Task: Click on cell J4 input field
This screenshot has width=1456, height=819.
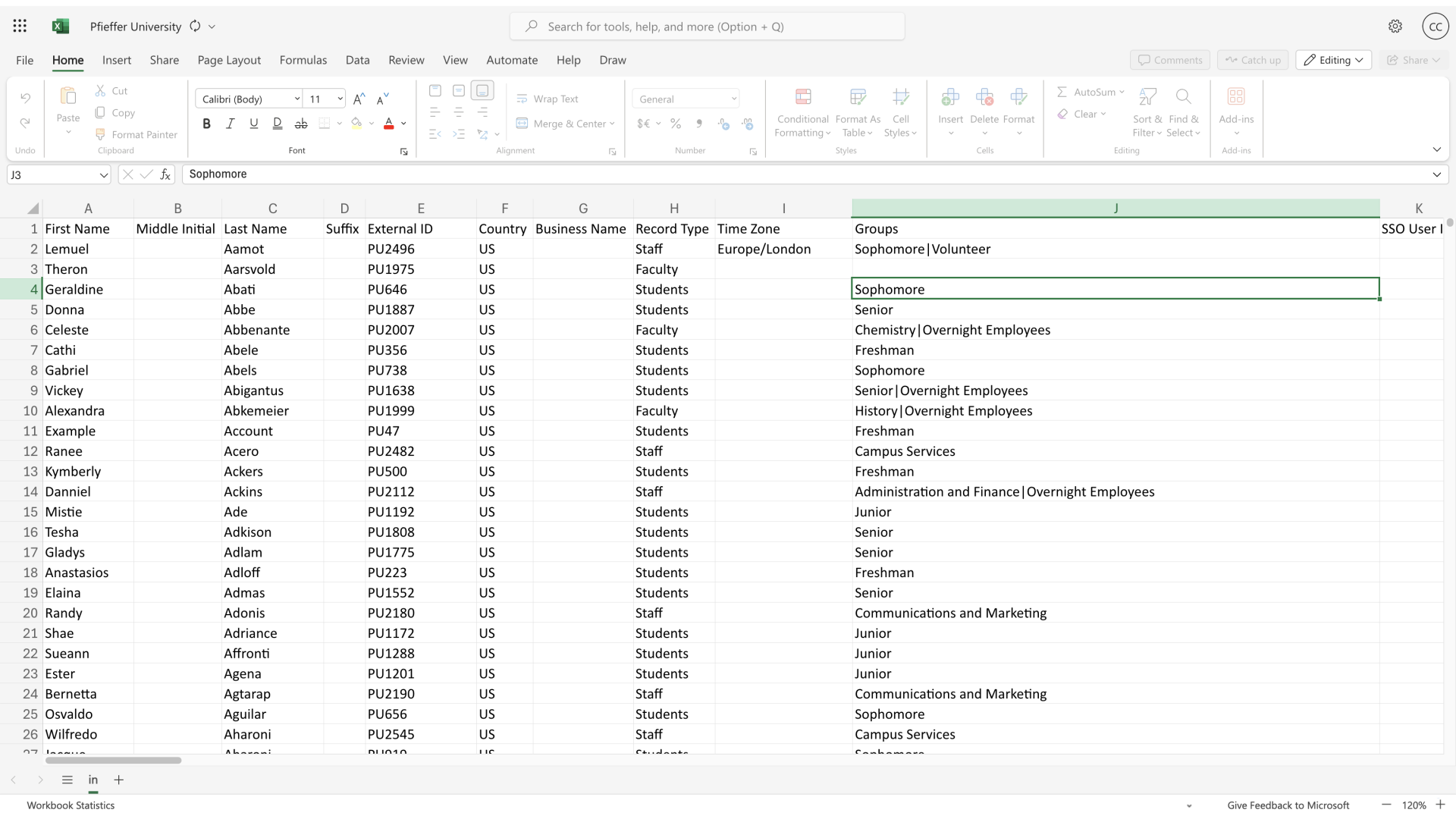Action: click(x=1115, y=289)
